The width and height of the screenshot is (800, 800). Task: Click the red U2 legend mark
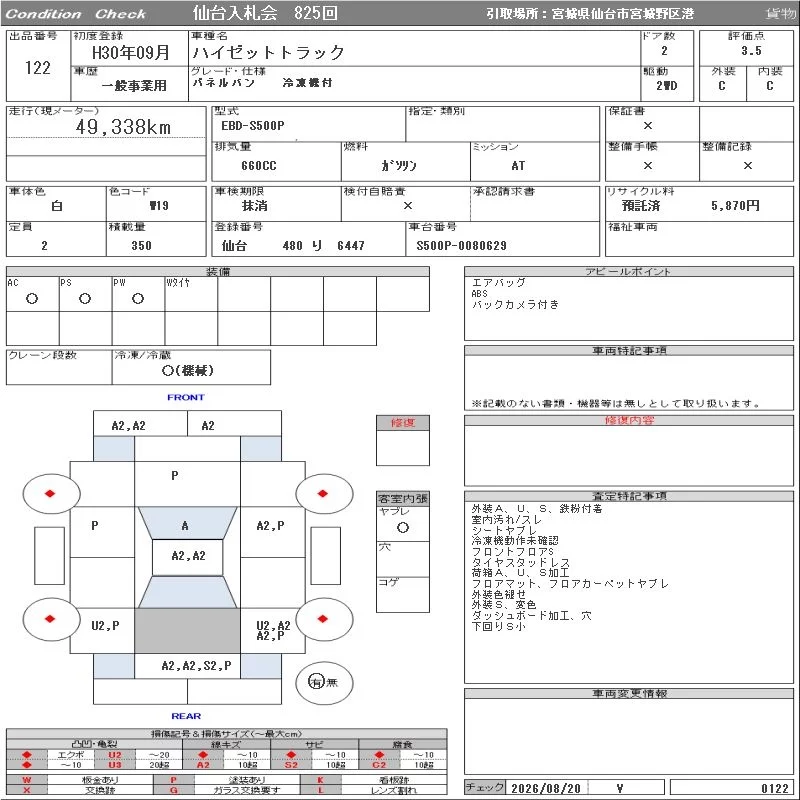pyautogui.click(x=115, y=755)
